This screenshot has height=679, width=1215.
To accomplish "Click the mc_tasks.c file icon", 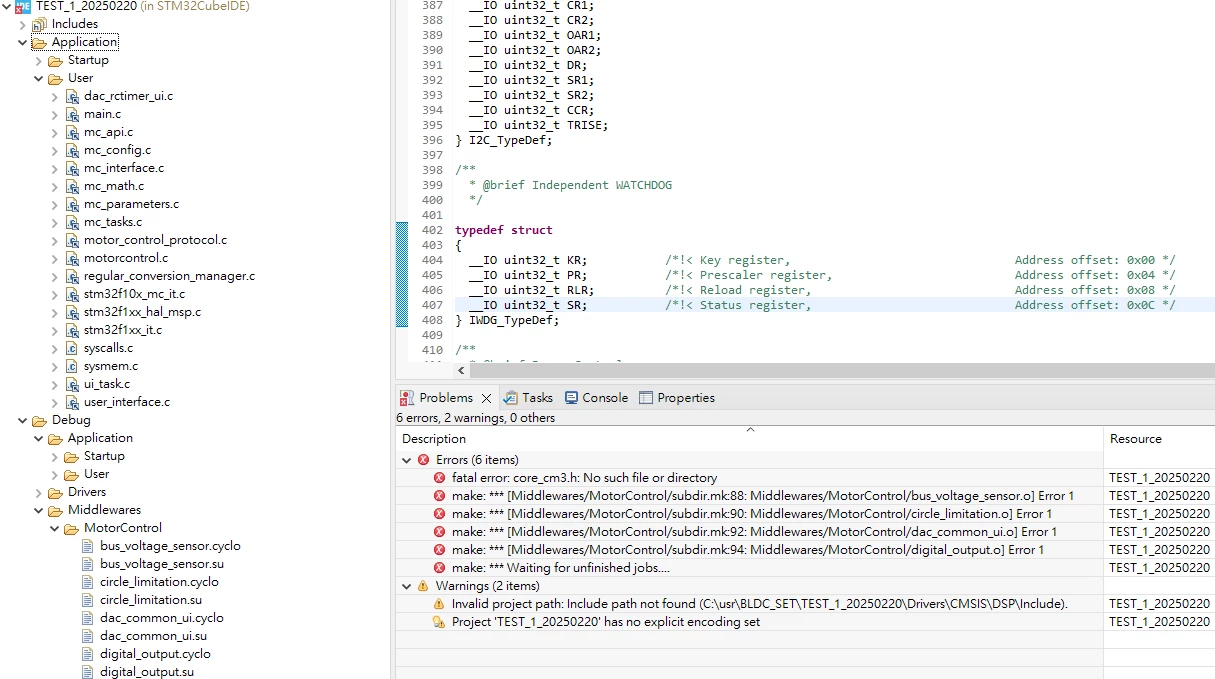I will tap(72, 222).
